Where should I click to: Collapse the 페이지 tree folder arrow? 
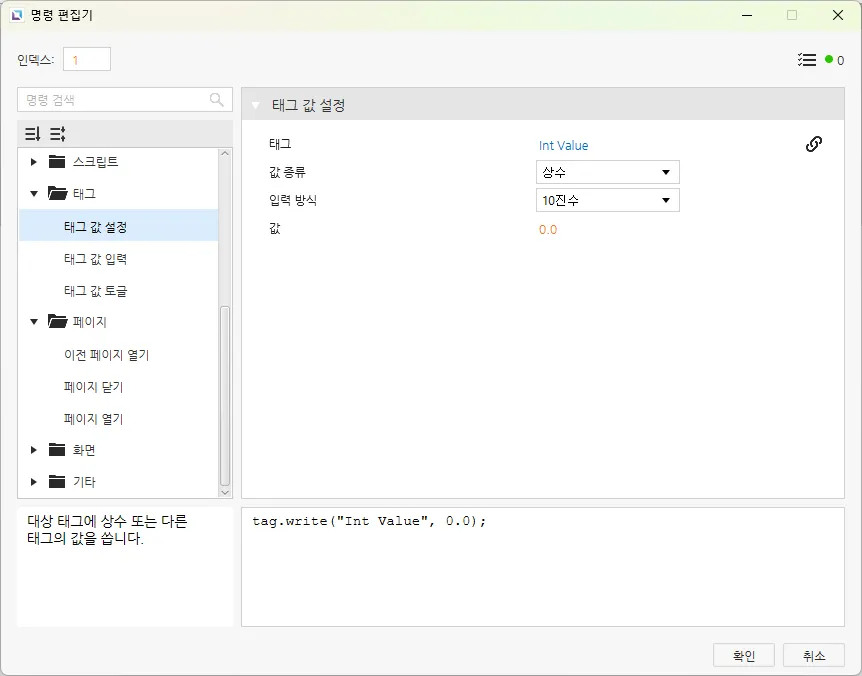click(x=34, y=322)
